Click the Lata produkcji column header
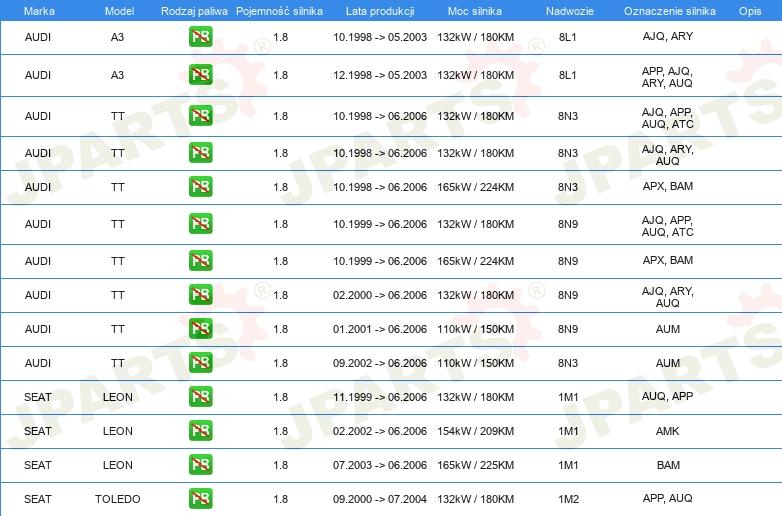The width and height of the screenshot is (782, 516). (380, 11)
